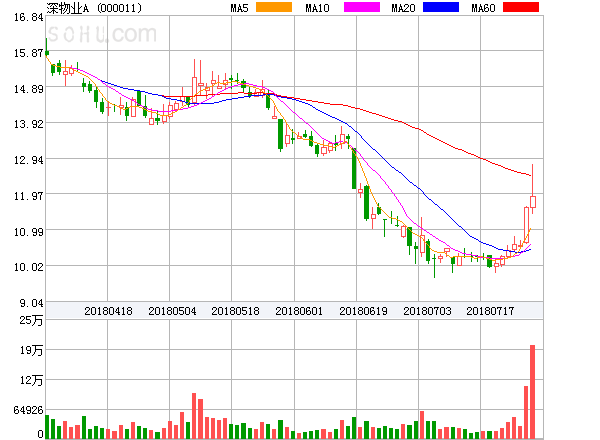Image resolution: width=600 pixels, height=440 pixels.
Task: Click the 12万 volume axis label
Action: tap(31, 380)
